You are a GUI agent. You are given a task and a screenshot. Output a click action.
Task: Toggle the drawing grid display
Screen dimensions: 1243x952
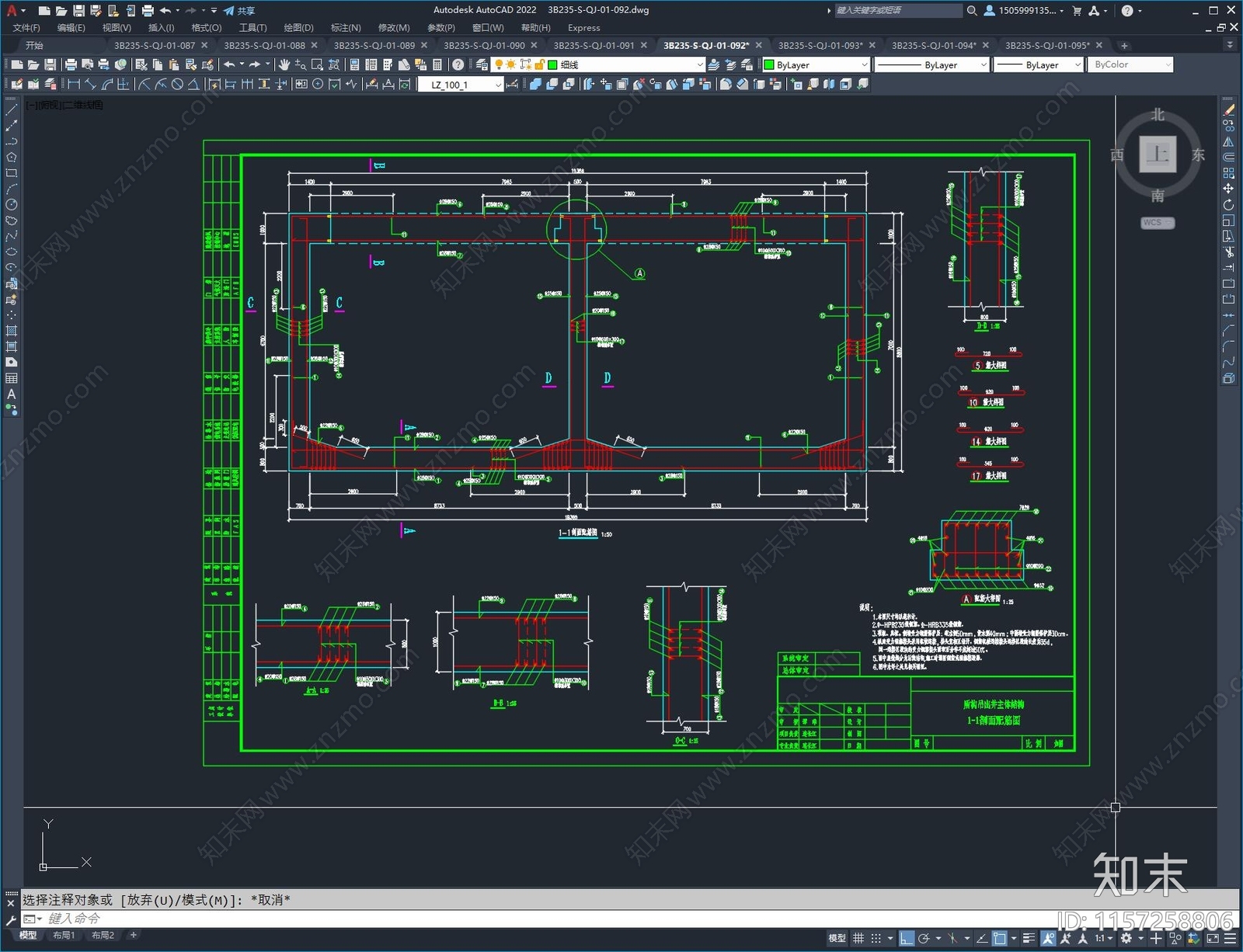point(858,938)
